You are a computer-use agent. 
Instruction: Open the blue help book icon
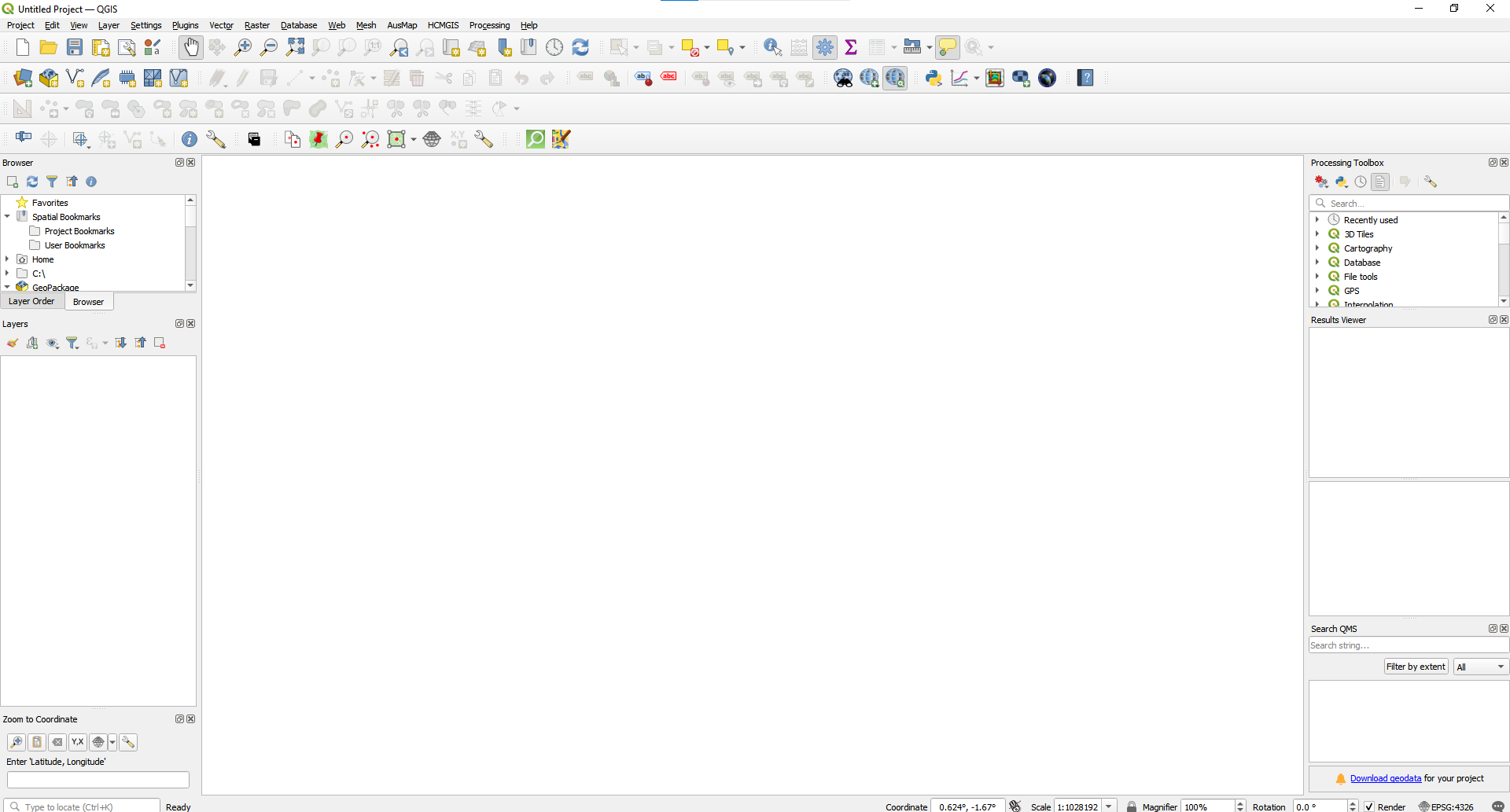click(x=1085, y=78)
